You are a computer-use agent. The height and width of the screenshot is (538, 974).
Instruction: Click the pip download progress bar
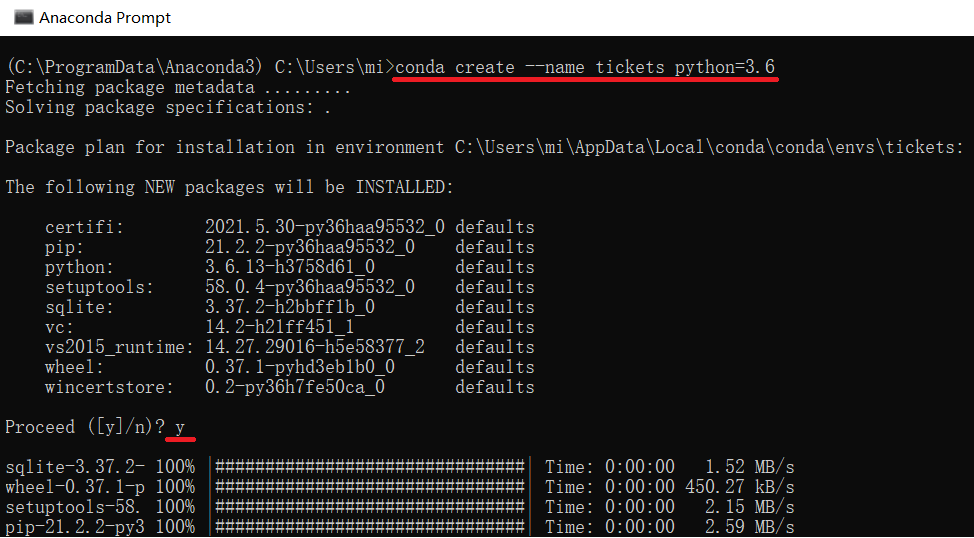(x=369, y=527)
